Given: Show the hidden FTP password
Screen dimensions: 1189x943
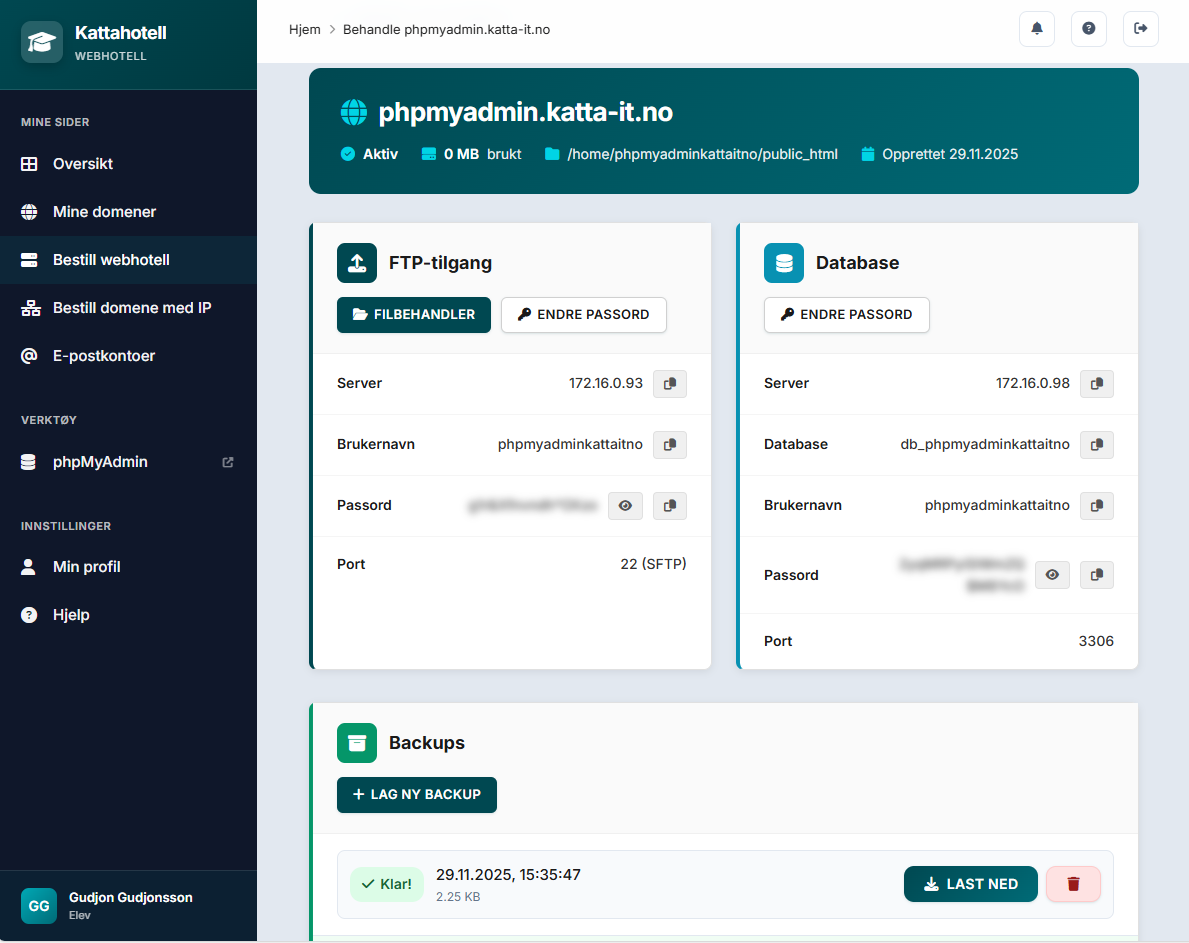Looking at the screenshot, I should 625,506.
